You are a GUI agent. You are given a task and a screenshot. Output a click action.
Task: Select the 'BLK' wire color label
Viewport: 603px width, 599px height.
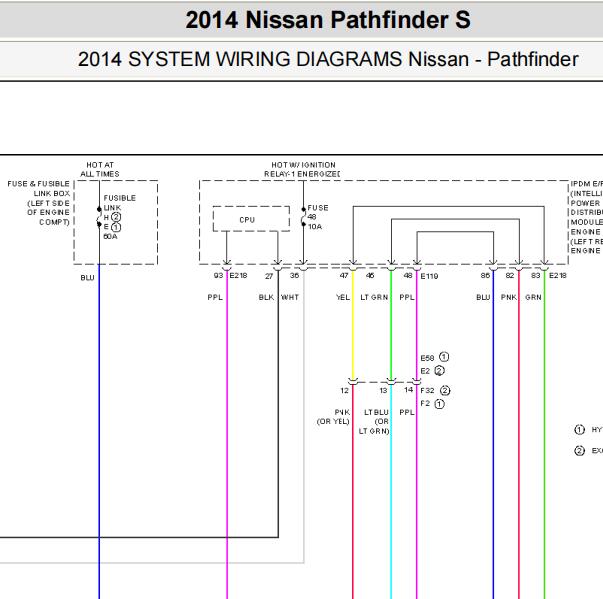266,298
